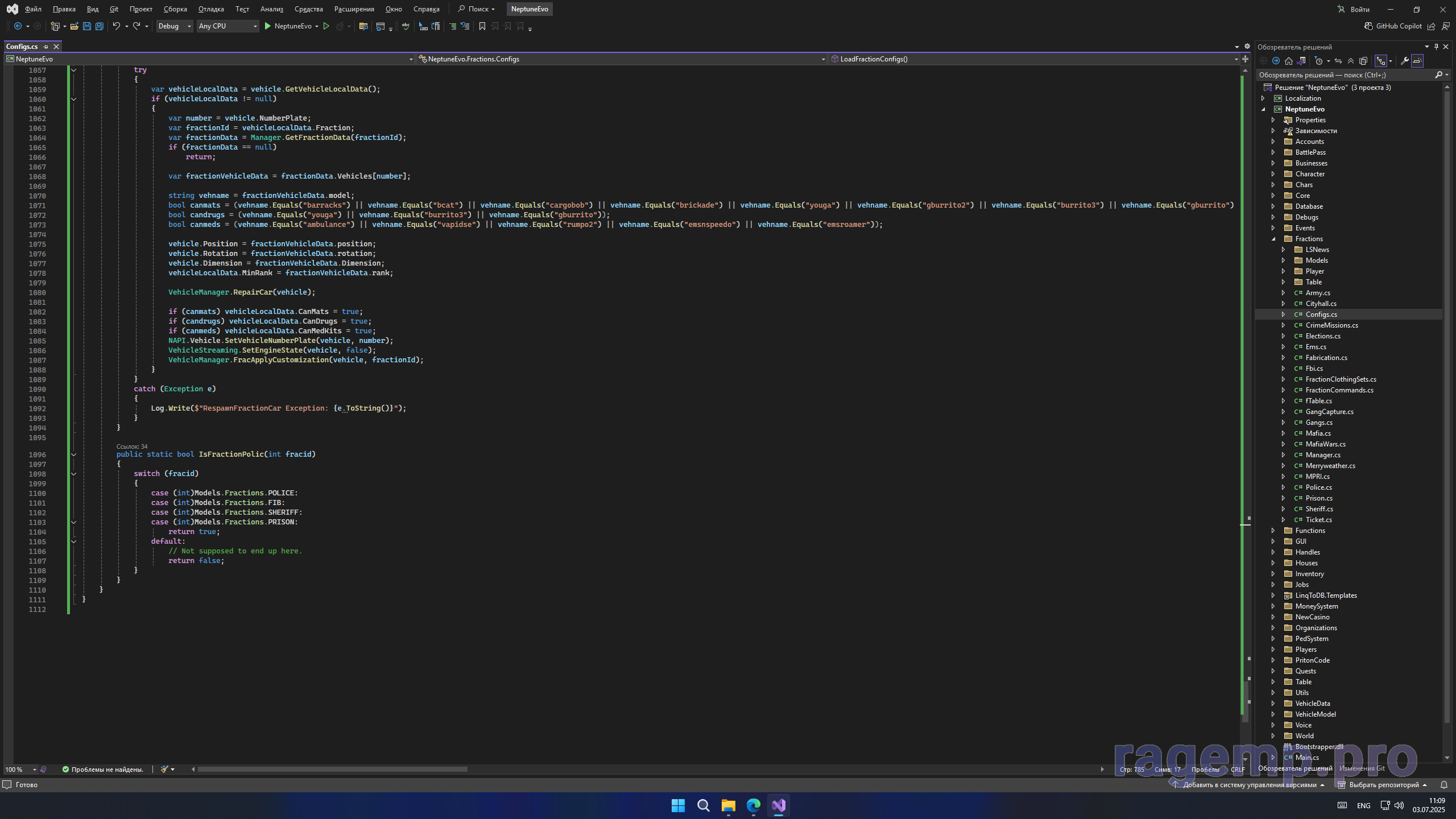The width and height of the screenshot is (1456, 819).
Task: Click Collapse All icon in Solution Explorer
Action: point(1351,61)
